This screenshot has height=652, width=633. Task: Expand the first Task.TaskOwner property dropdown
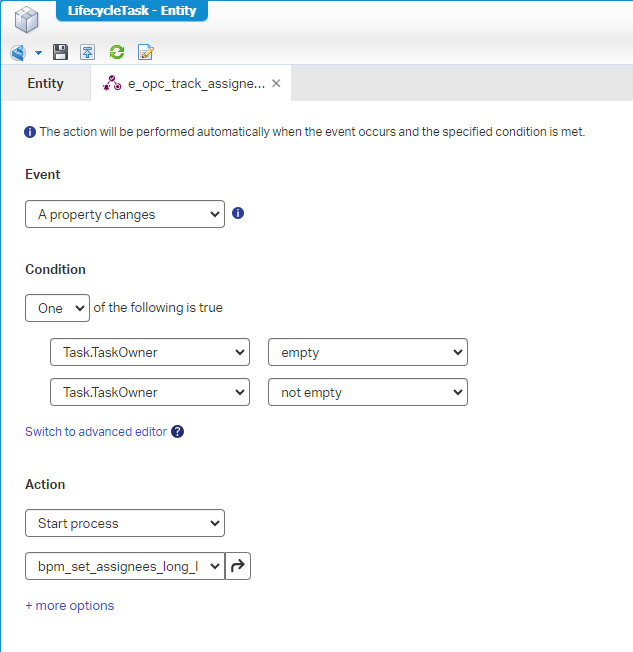click(x=149, y=352)
